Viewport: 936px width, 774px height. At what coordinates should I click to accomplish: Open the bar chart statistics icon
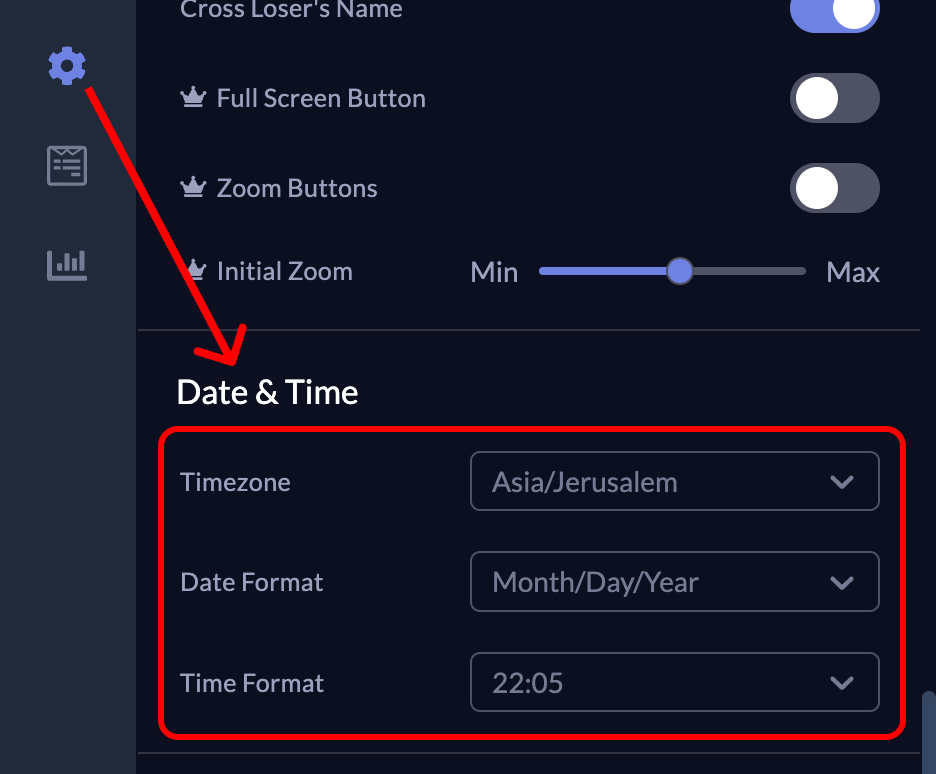[67, 264]
